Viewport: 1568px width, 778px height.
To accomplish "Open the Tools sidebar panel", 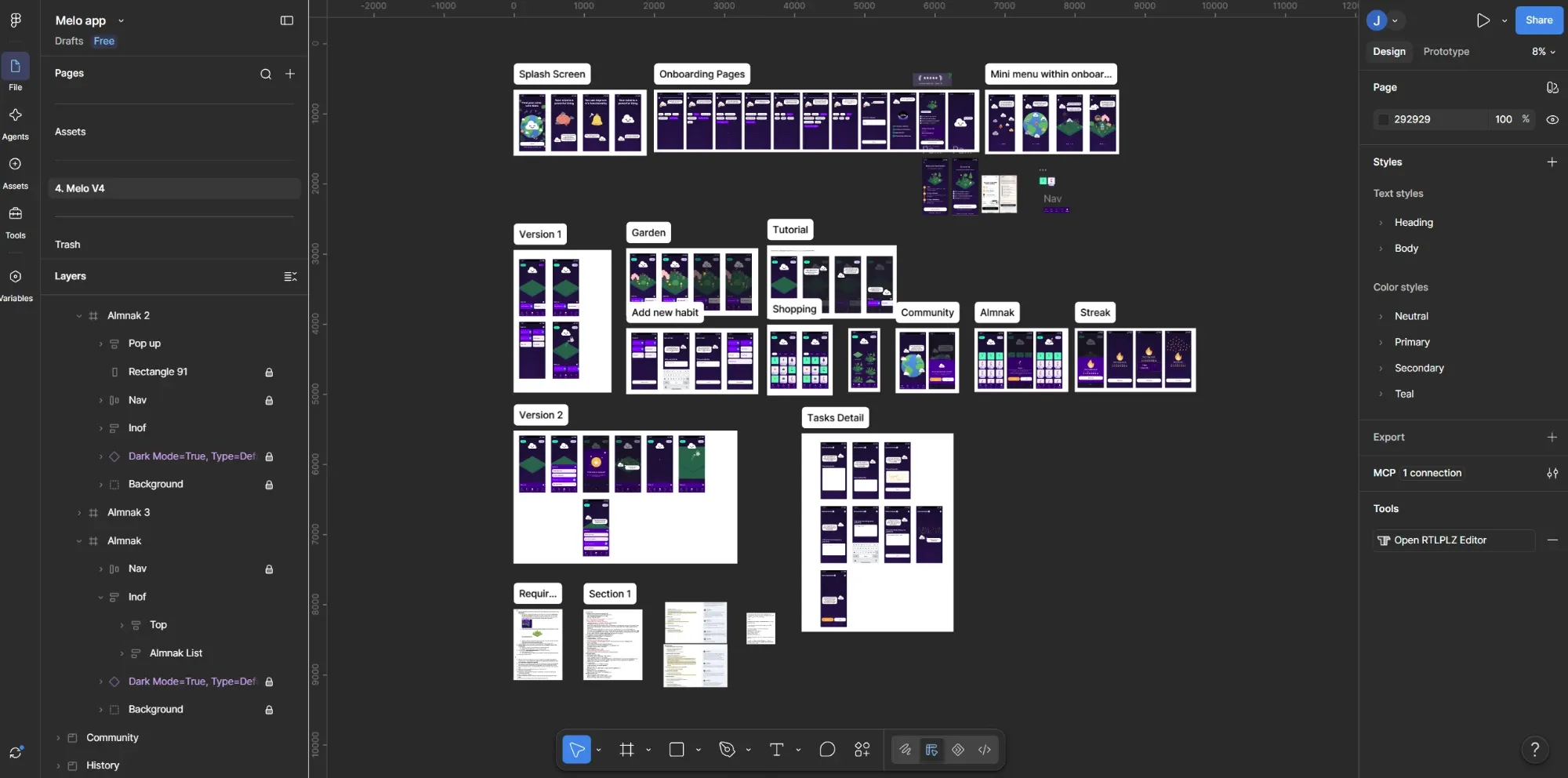I will tap(16, 222).
